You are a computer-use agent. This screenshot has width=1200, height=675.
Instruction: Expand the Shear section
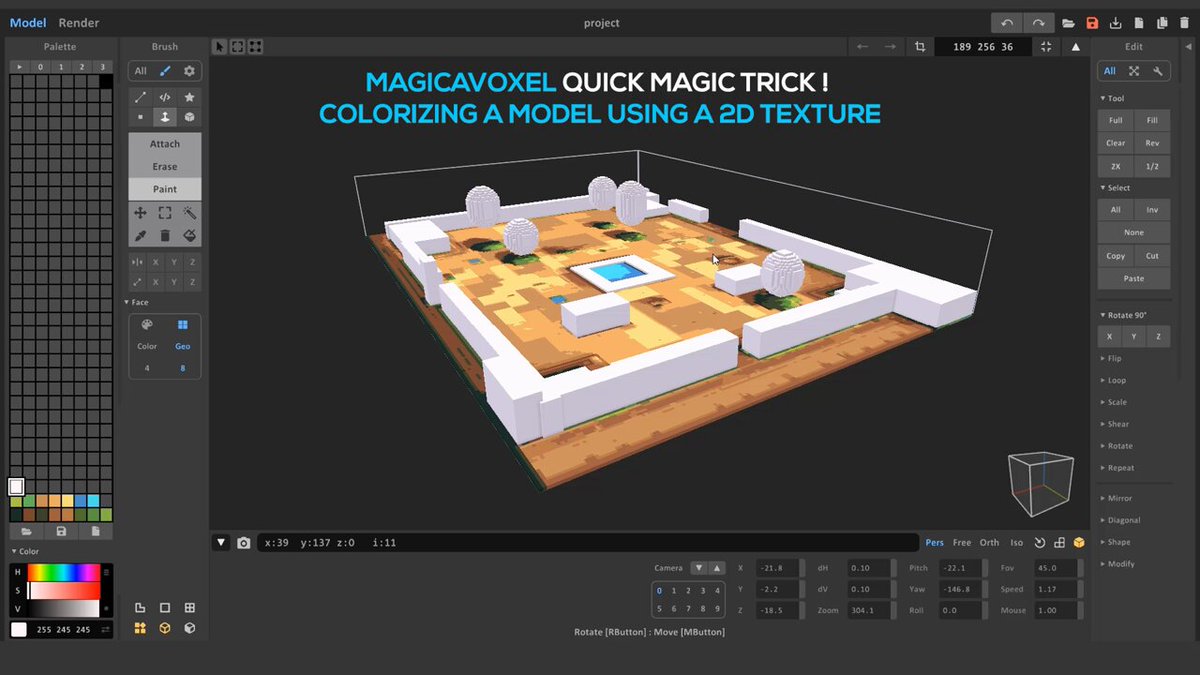(x=1114, y=424)
